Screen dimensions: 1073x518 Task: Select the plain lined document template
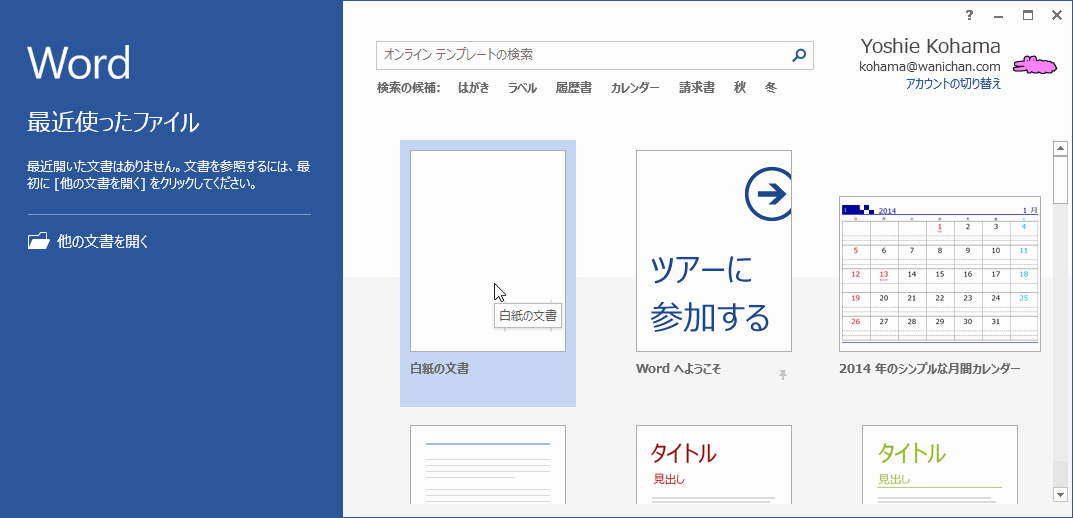(x=488, y=465)
